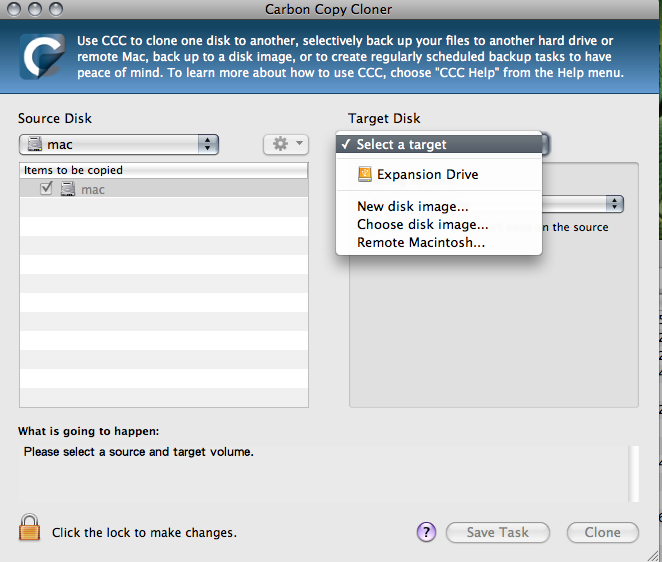Click the Expansion Drive orange disk icon
The height and width of the screenshot is (562, 662).
(365, 174)
